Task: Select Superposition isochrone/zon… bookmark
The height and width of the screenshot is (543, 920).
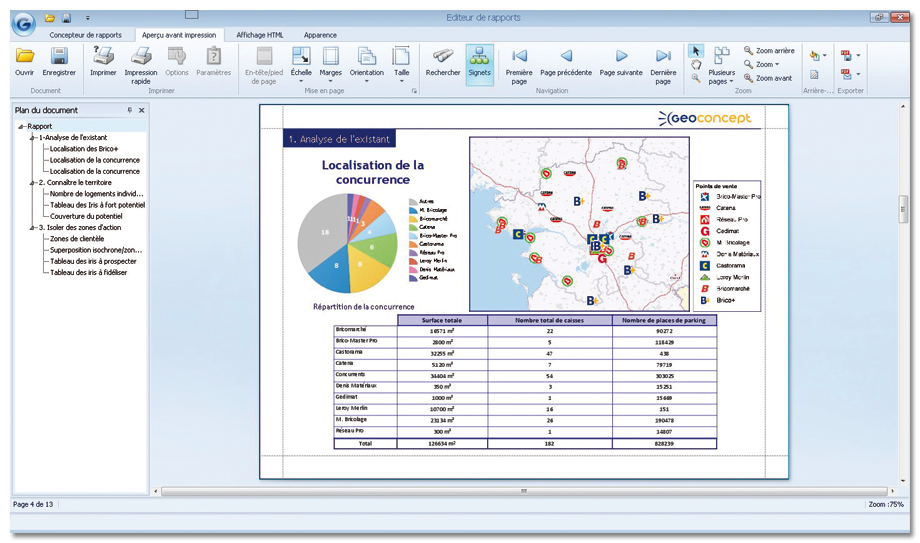Action: click(x=96, y=250)
